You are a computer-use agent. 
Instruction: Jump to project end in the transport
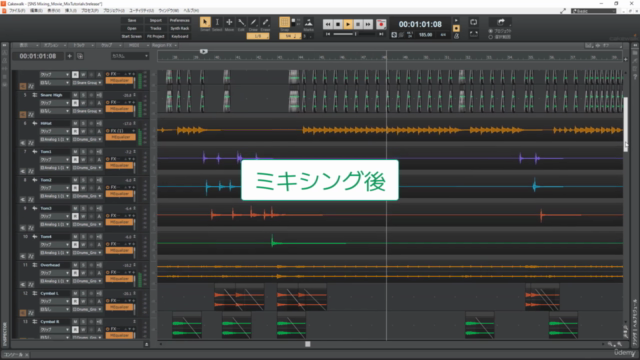pos(381,34)
